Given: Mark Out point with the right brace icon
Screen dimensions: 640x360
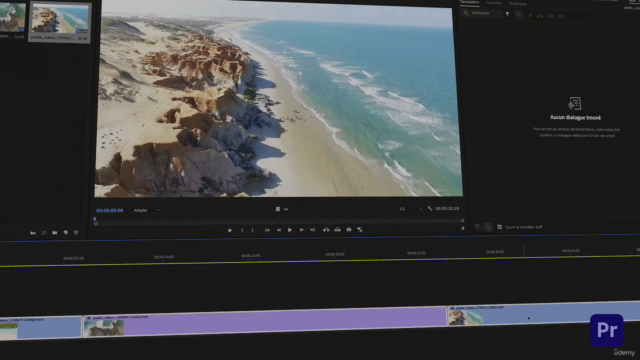Looking at the screenshot, I should 253,231.
